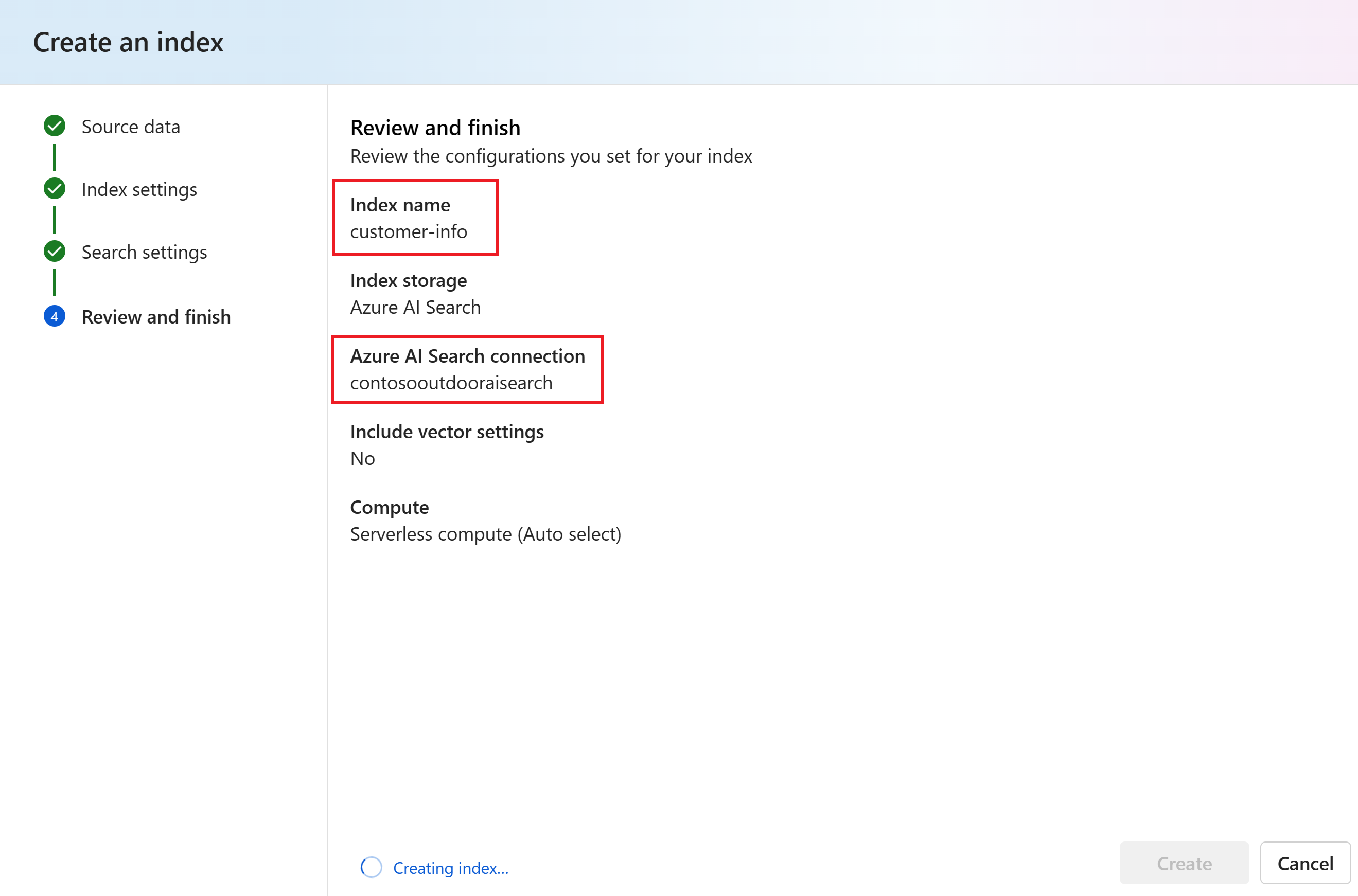The height and width of the screenshot is (896, 1358).
Task: Click the Search settings green checkmark icon
Action: click(55, 252)
